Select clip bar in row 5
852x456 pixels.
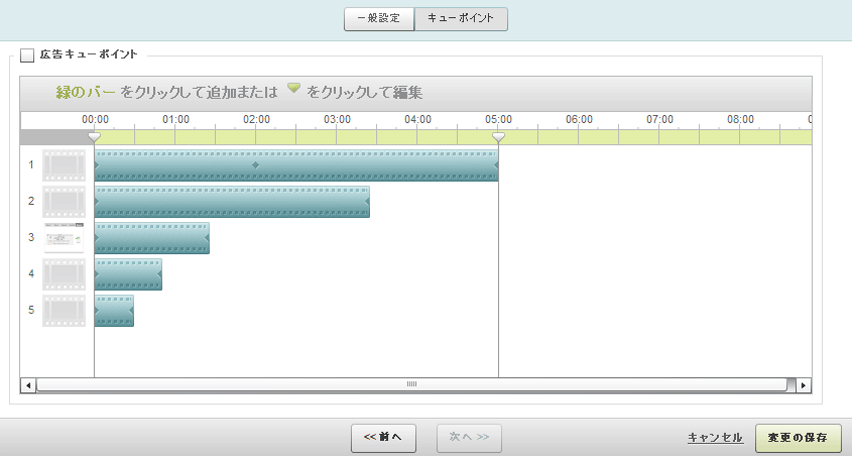pos(114,311)
